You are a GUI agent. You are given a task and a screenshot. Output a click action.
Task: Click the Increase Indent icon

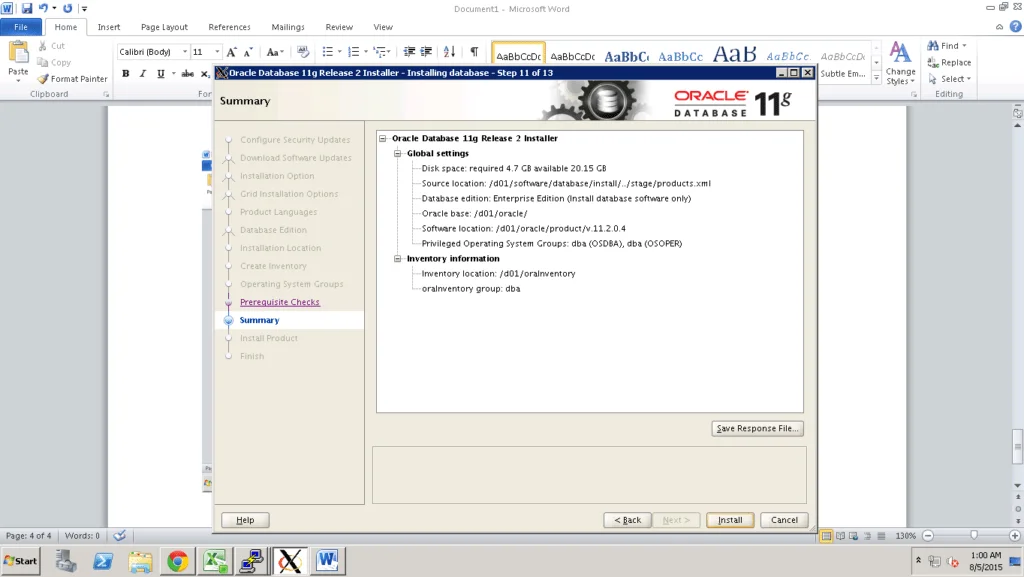coord(426,52)
